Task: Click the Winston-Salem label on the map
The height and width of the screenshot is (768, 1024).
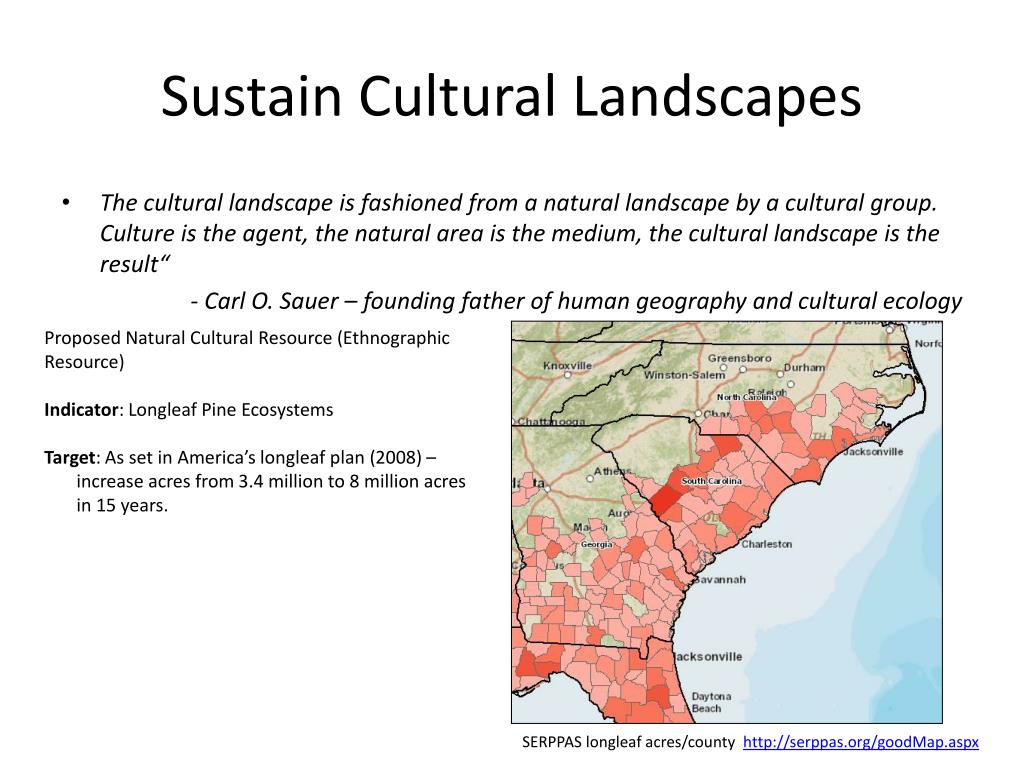Action: click(684, 375)
